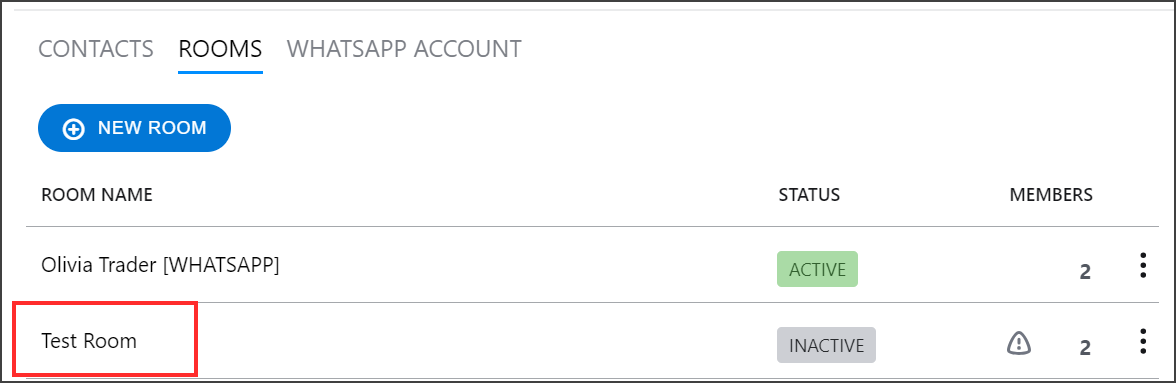Open the three-dot menu for Test Room

tap(1142, 341)
